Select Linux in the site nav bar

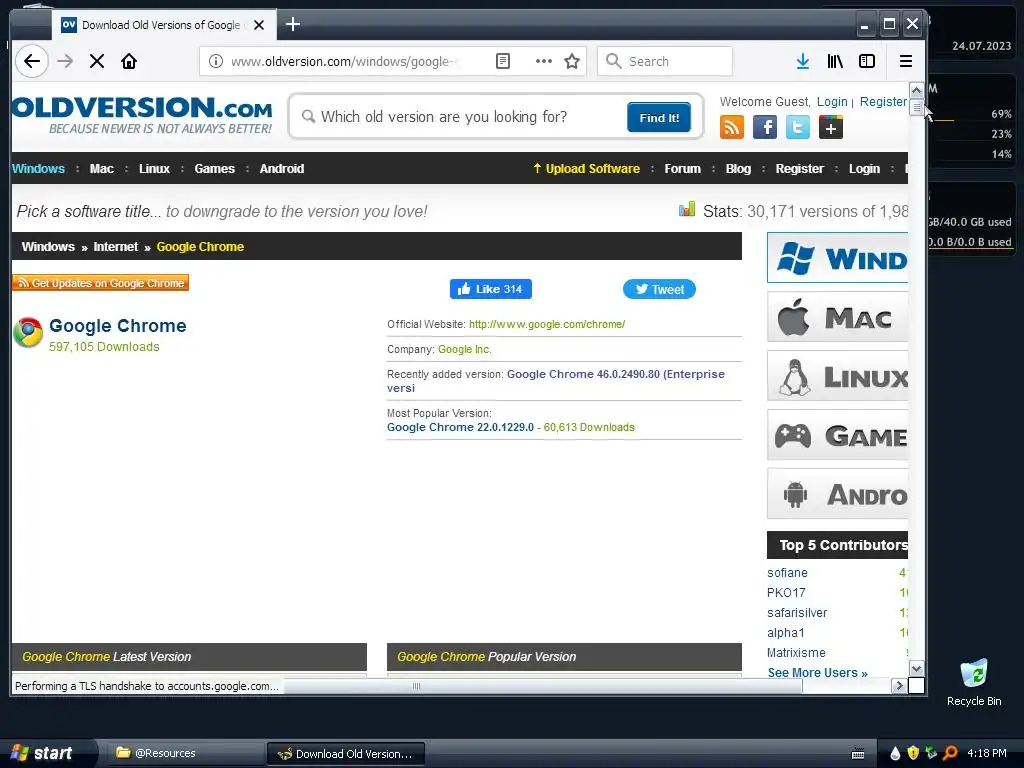pyautogui.click(x=154, y=168)
